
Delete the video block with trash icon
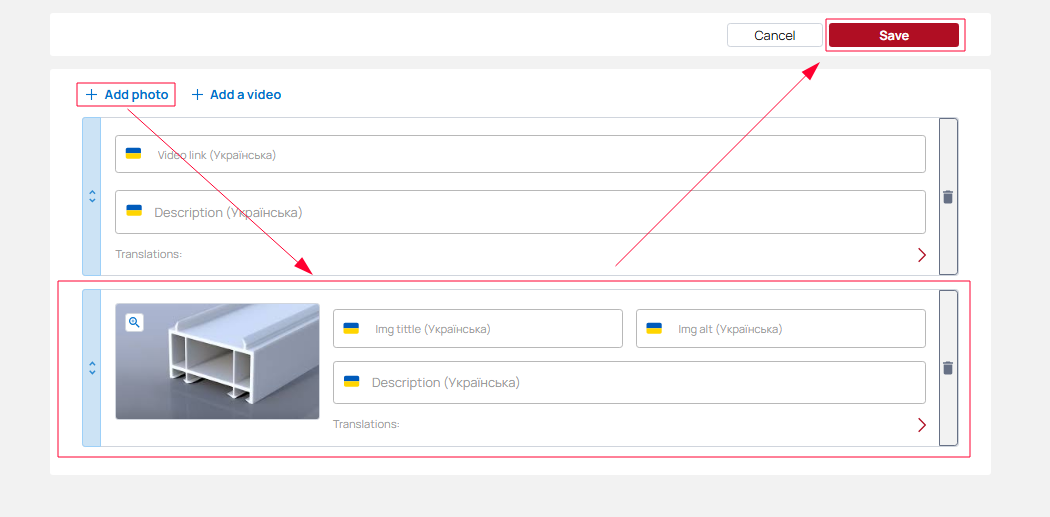click(948, 197)
